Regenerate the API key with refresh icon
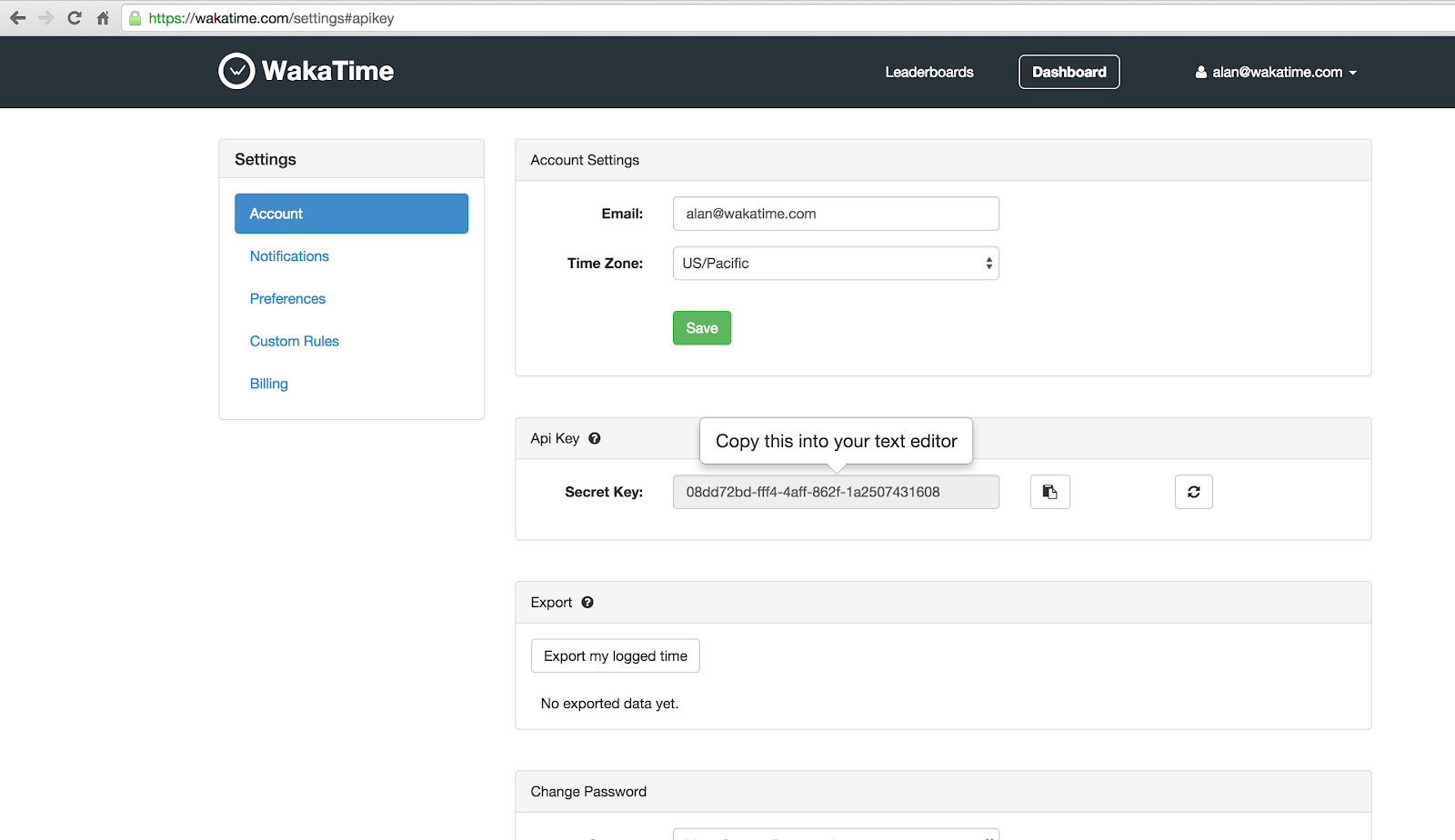This screenshot has height=840, width=1455. 1194,492
